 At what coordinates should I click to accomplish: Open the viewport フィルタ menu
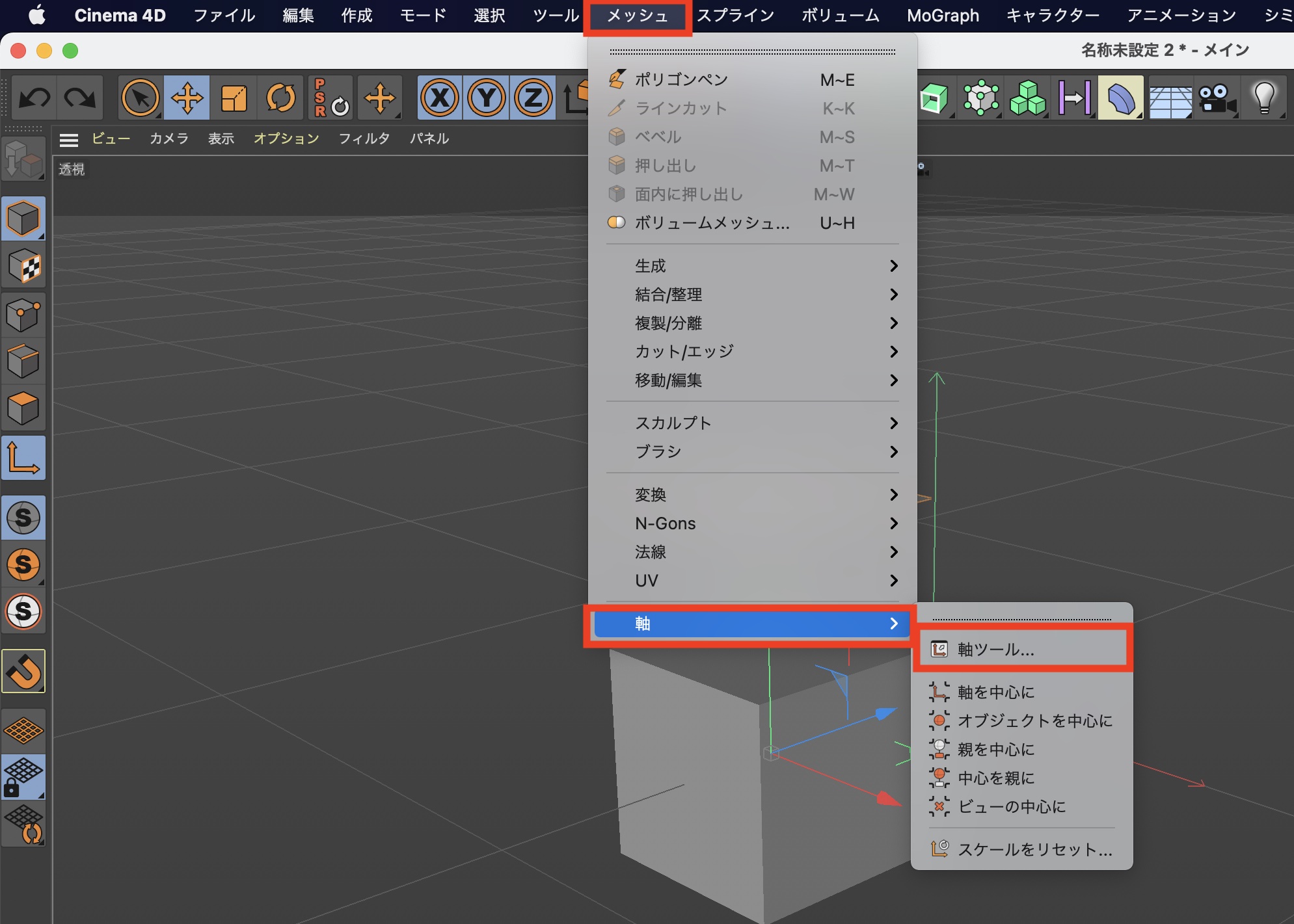pos(364,139)
